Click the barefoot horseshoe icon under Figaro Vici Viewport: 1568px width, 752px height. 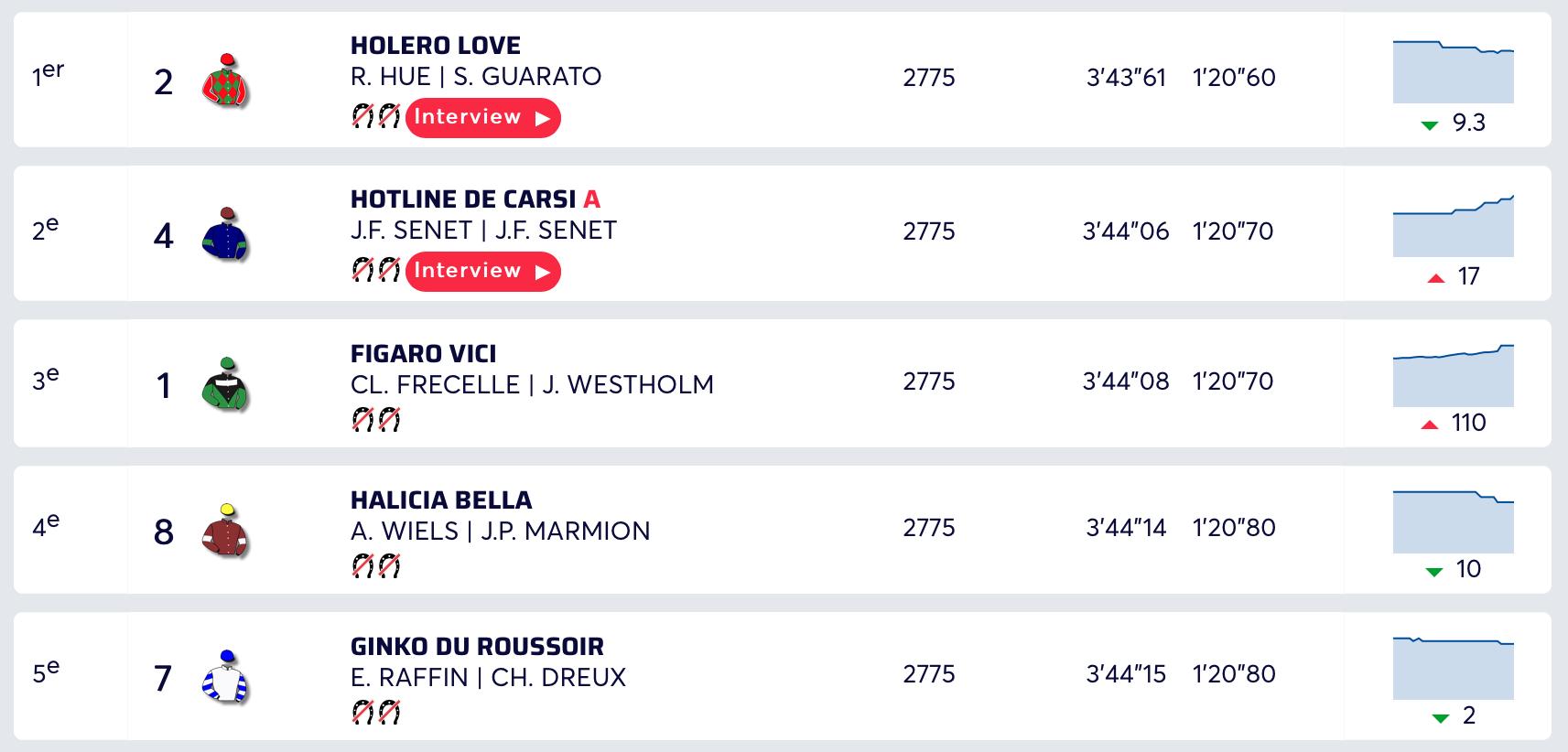(376, 420)
